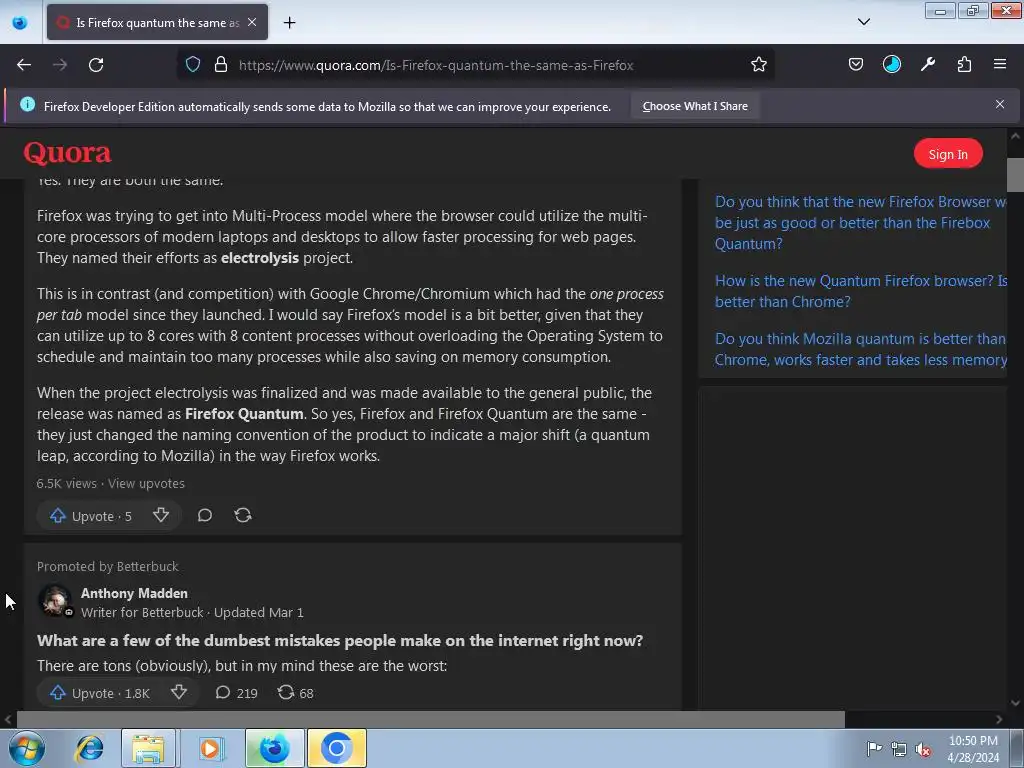Share the Firefox Quantum answer
Screen dimensions: 1024x768
tap(243, 515)
